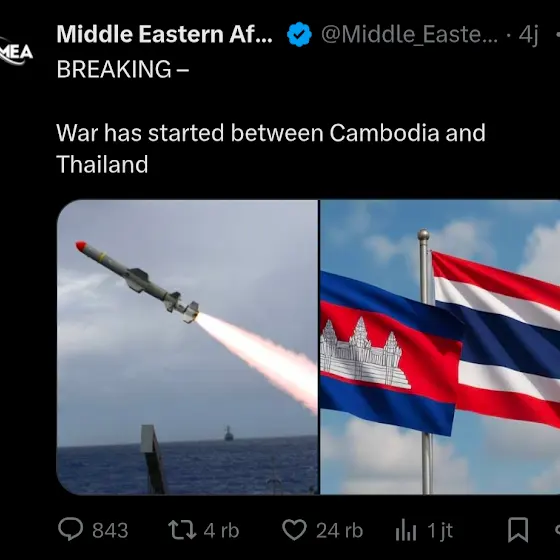560x560 pixels.
Task: Open the @Middle_Easte... handle link
Action: [409, 35]
